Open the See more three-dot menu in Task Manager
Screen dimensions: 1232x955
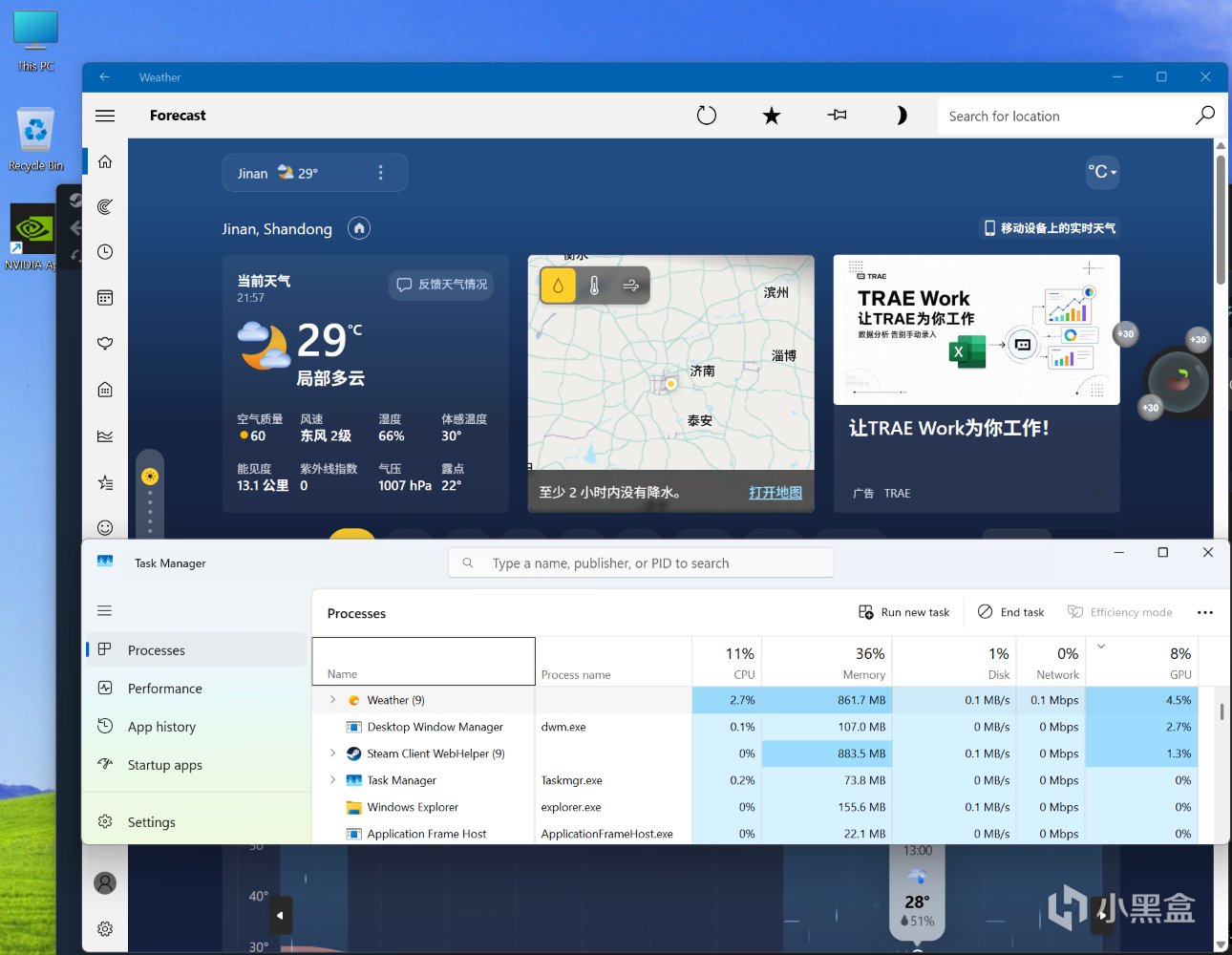[x=1205, y=612]
